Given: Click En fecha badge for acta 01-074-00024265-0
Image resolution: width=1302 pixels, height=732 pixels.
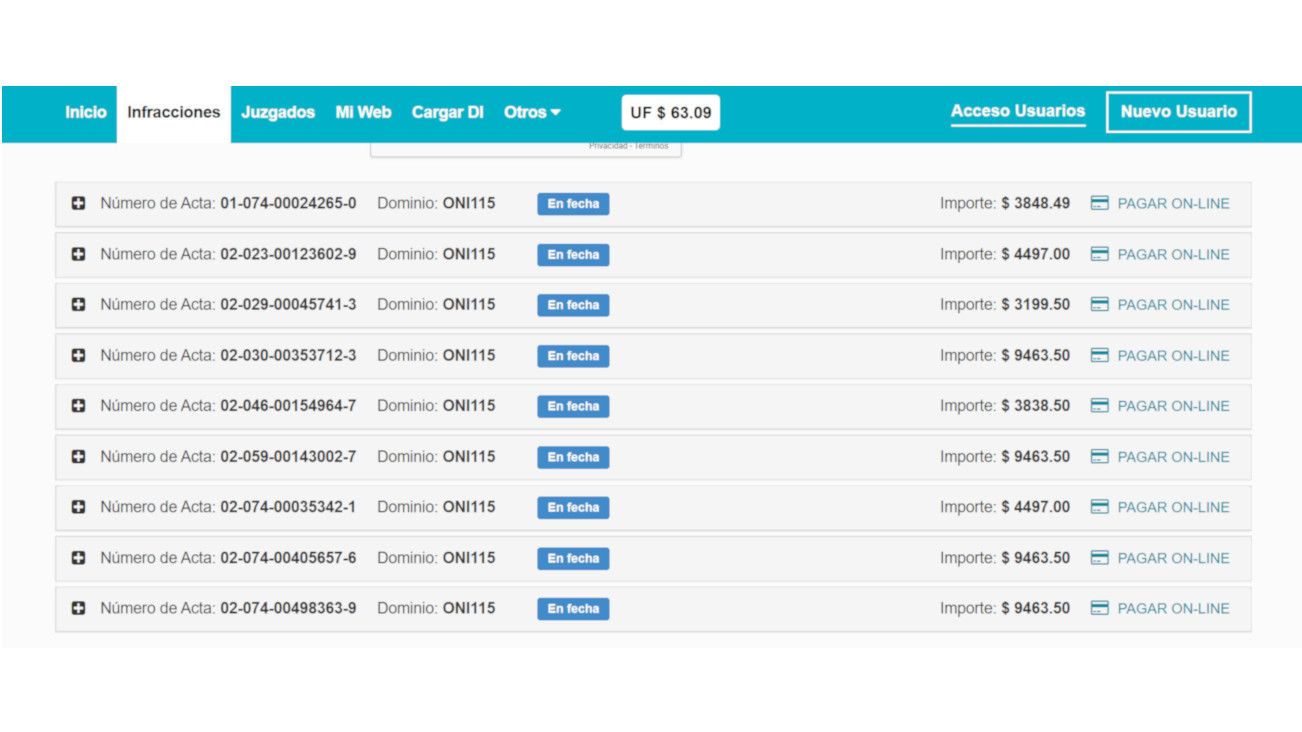Looking at the screenshot, I should [573, 204].
